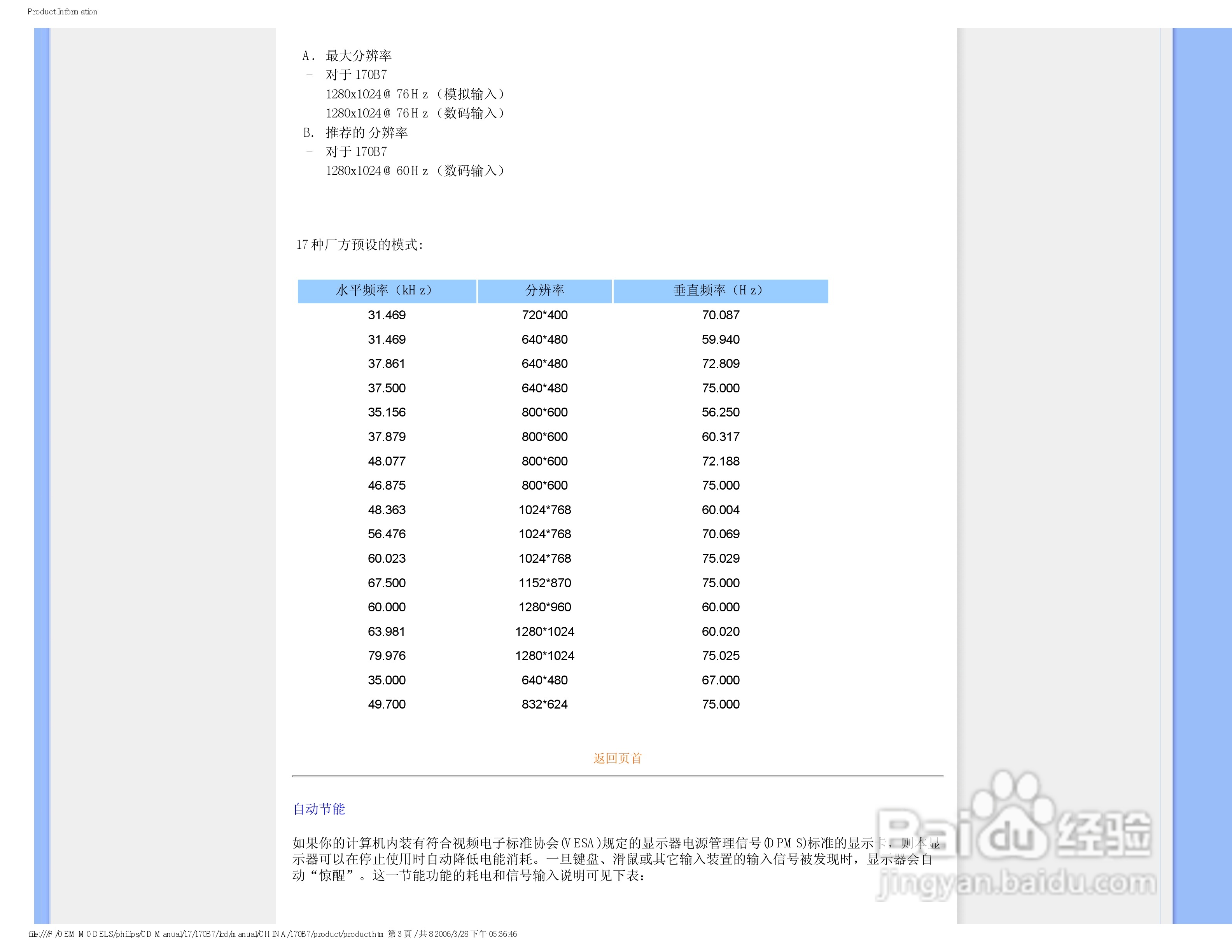Click the 70.087 vertical frequency value
The width and height of the screenshot is (1232, 952).
(x=720, y=315)
